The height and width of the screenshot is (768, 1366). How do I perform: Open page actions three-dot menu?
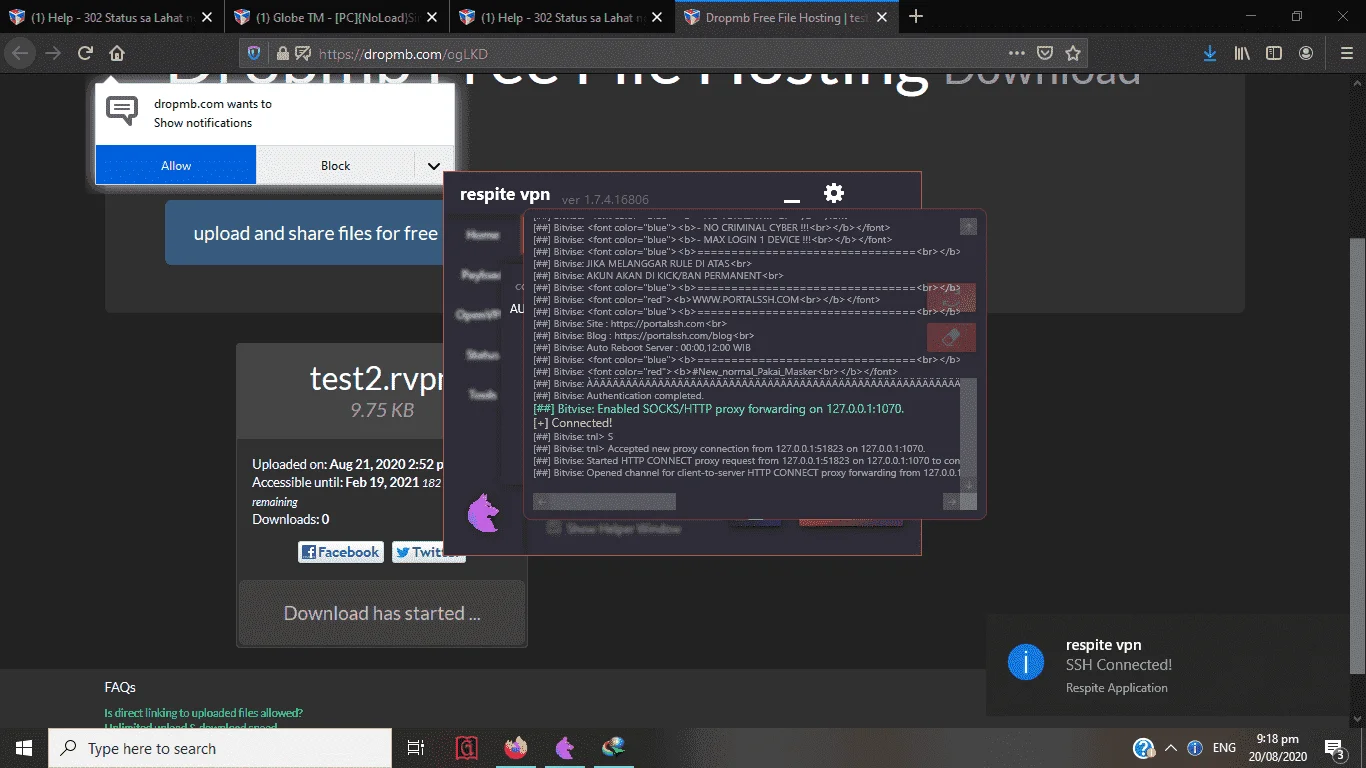coord(1017,54)
